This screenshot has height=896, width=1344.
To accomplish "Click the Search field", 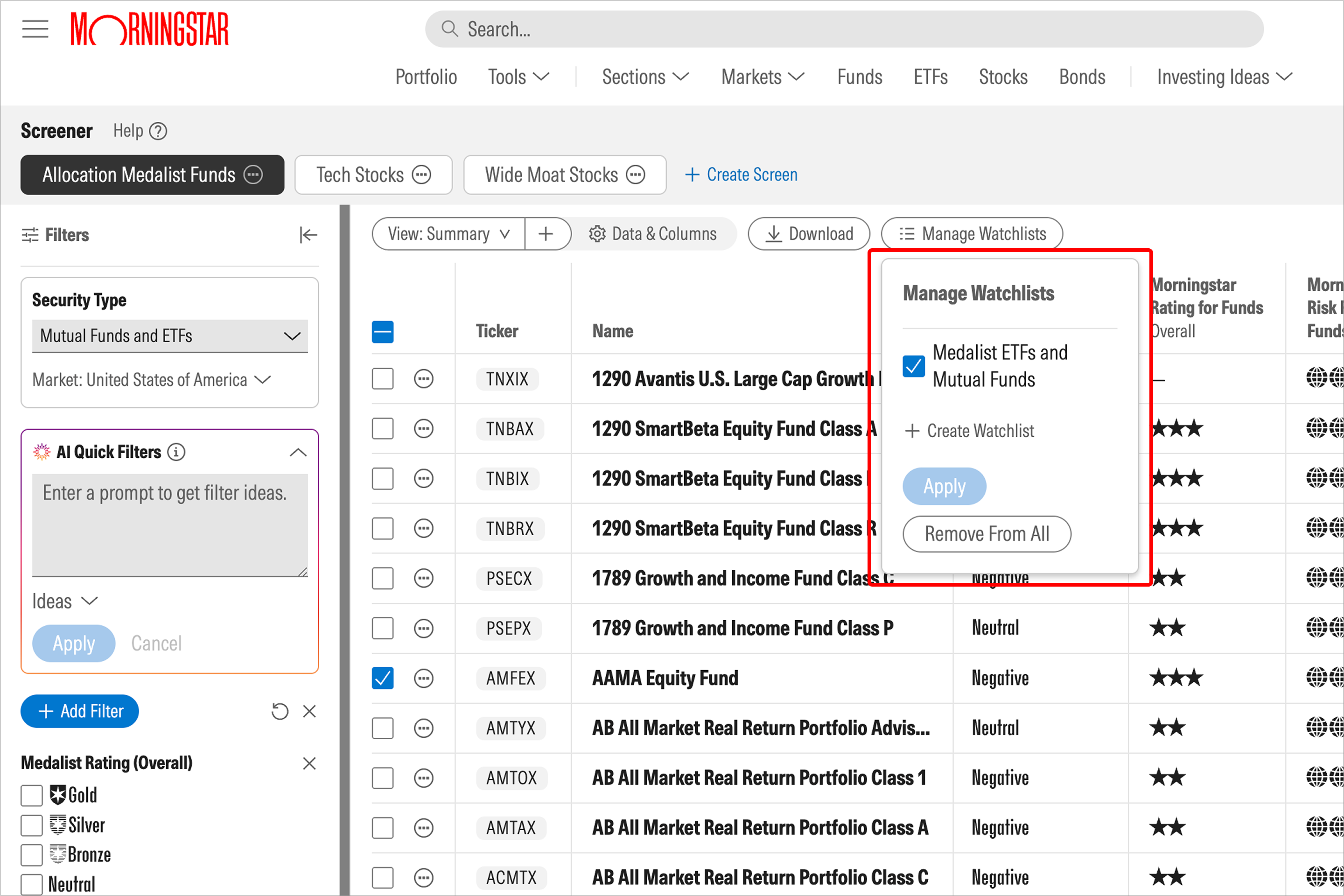I will tap(844, 29).
